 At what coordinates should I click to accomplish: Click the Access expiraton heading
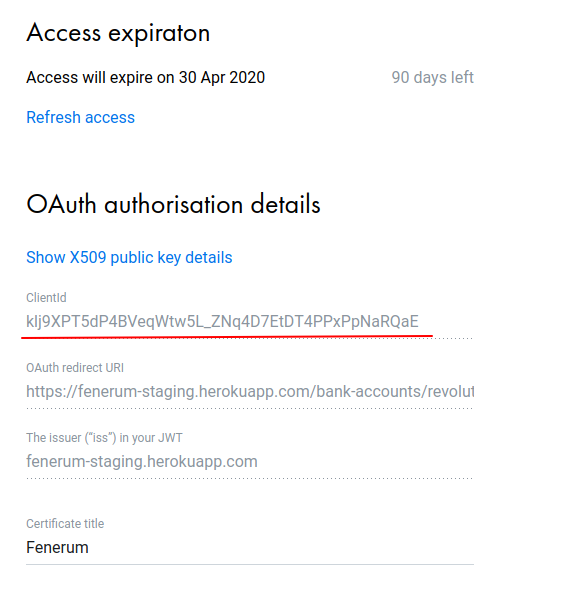pyautogui.click(x=118, y=33)
